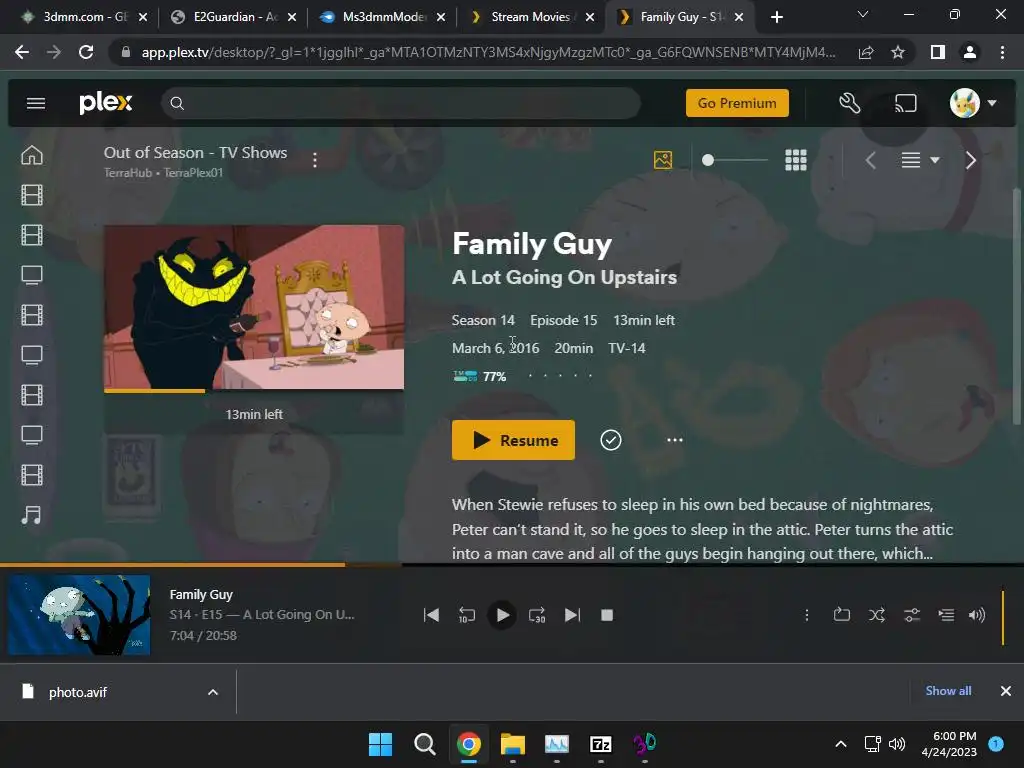Mark episode as watched checkmark
Screen dimensions: 1024x768
pos(611,440)
